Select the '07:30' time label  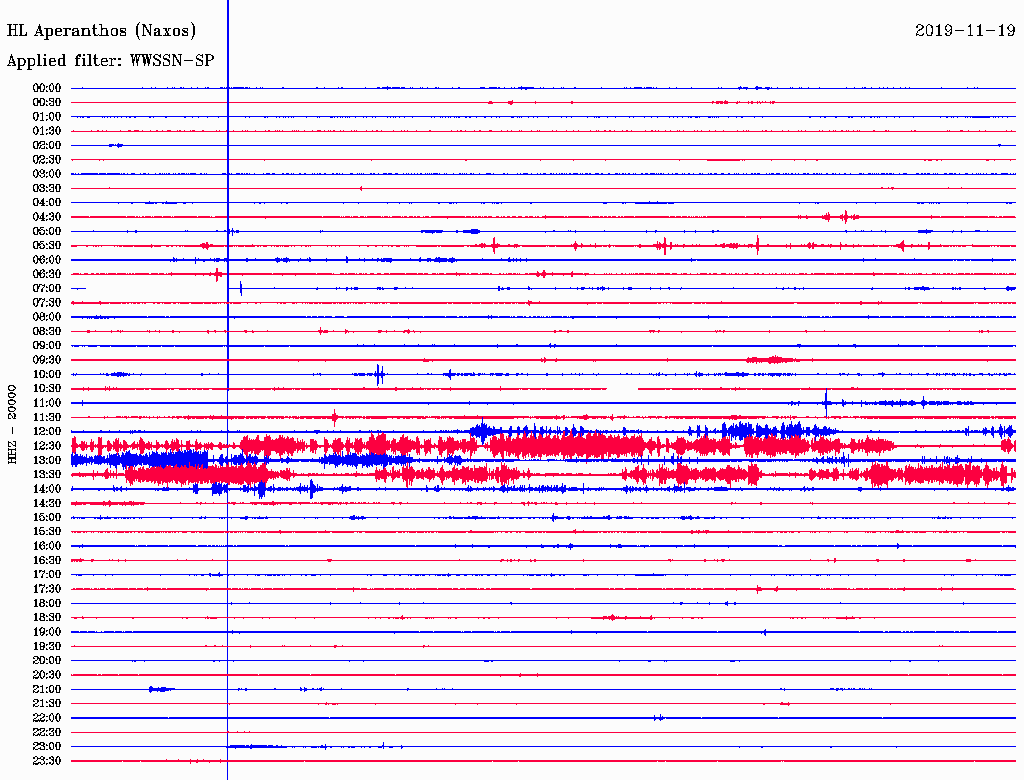tap(47, 303)
